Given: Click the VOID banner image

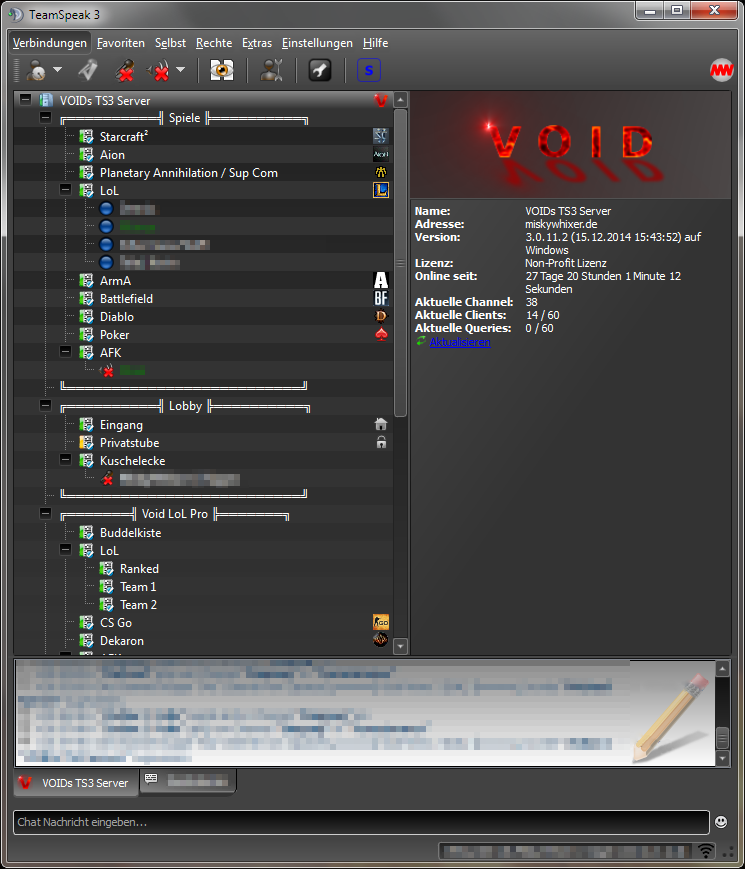Looking at the screenshot, I should pos(570,145).
